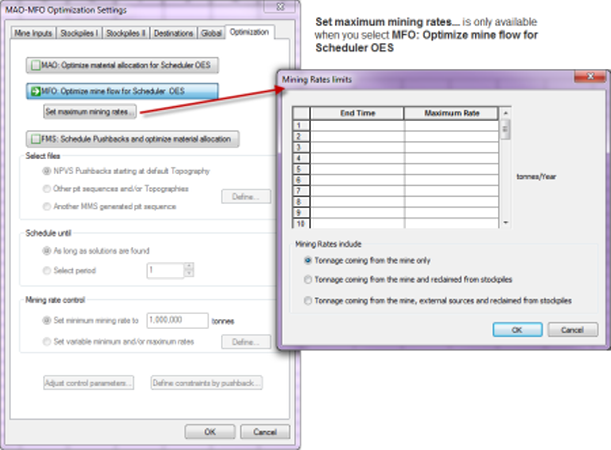Screen dimensions: 611x450
Task: Close the Mining Rates limits dialog
Action: click(587, 79)
